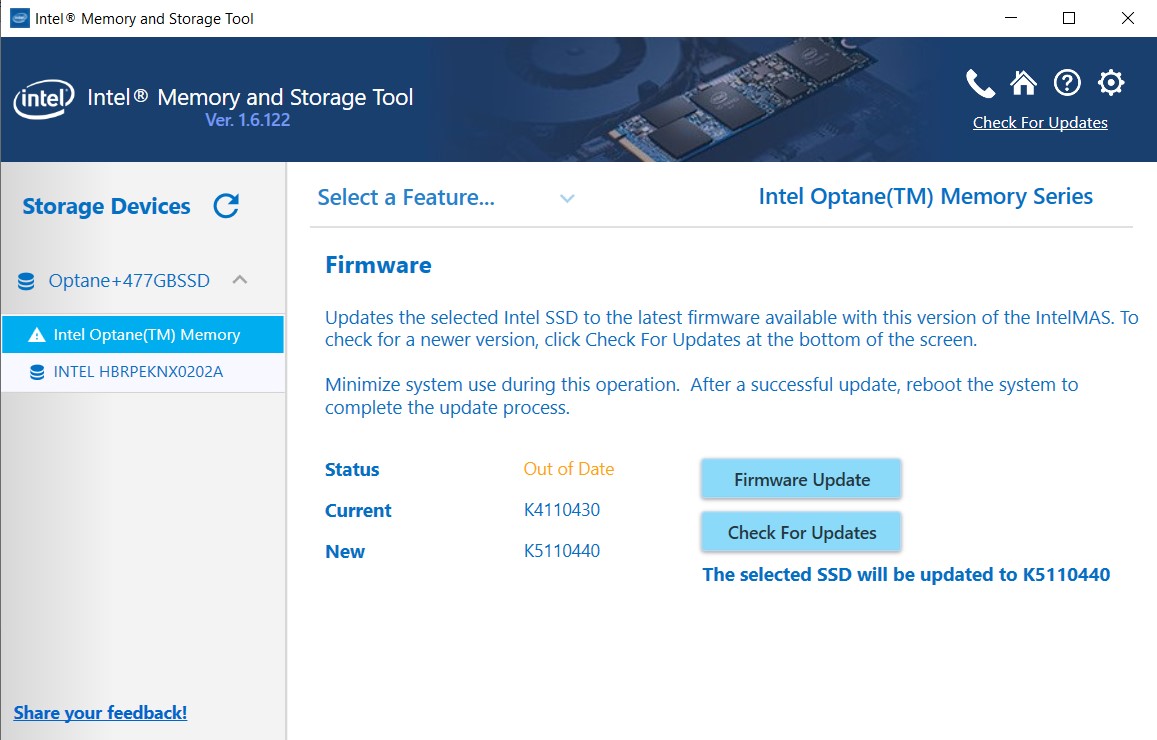Viewport: 1157px width, 740px height.
Task: Click the phone contact support icon
Action: pyautogui.click(x=980, y=84)
